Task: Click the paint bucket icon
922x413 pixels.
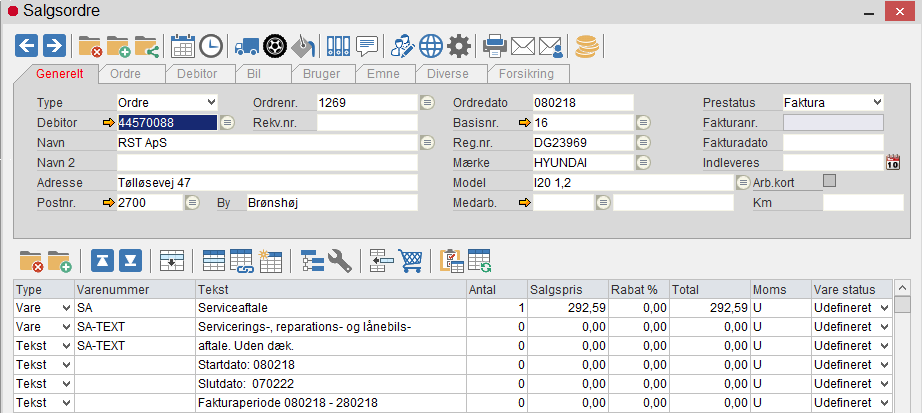Action: pyautogui.click(x=303, y=45)
